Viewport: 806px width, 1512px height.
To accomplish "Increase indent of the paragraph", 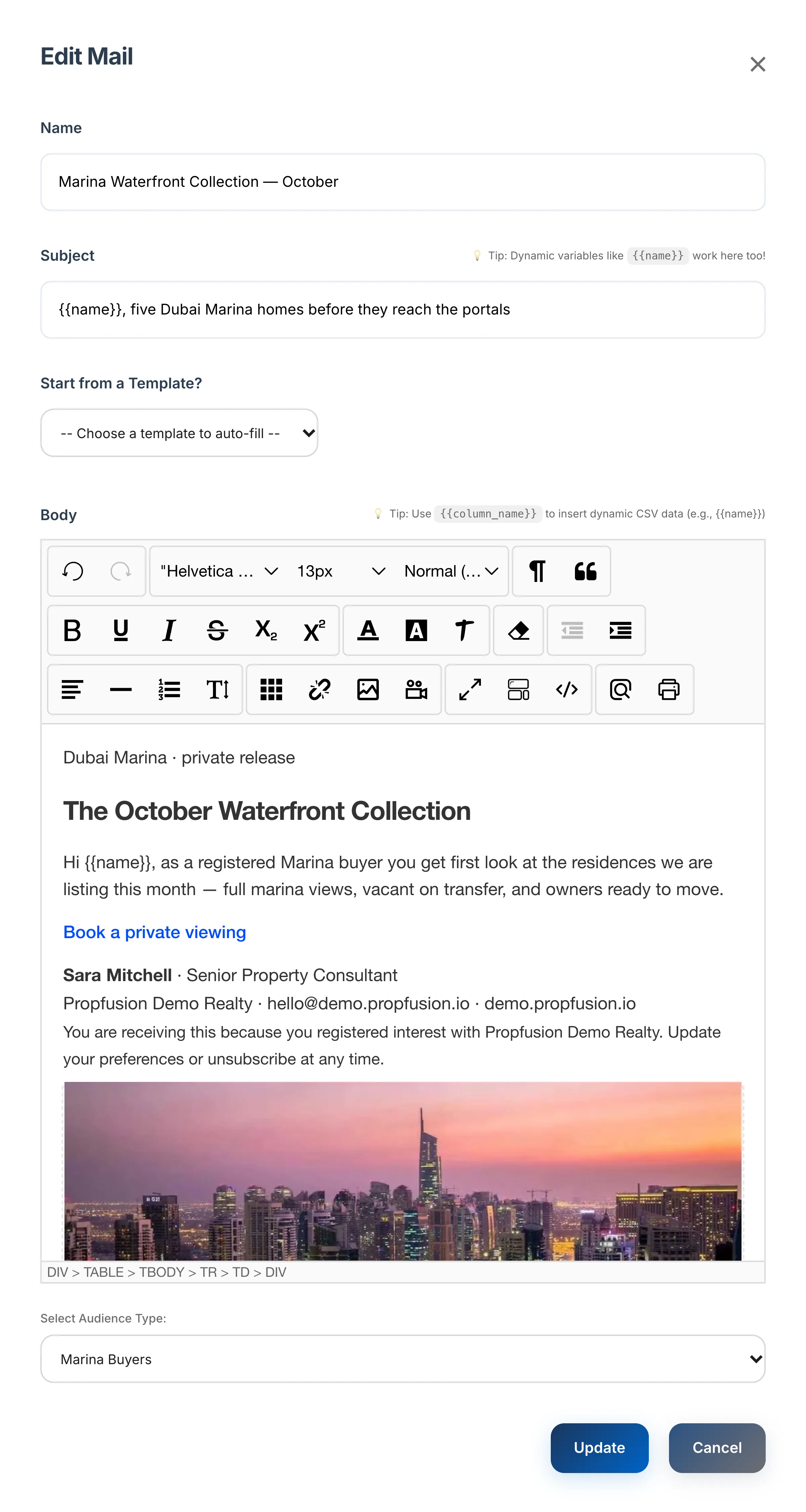I will point(621,630).
